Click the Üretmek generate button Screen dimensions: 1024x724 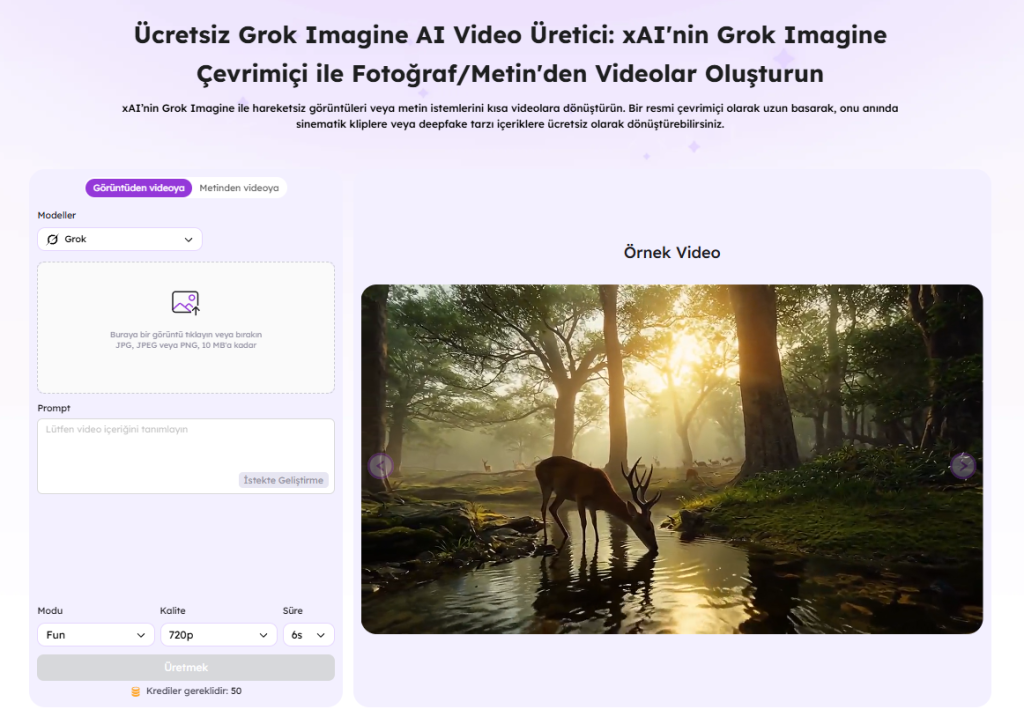pos(185,667)
